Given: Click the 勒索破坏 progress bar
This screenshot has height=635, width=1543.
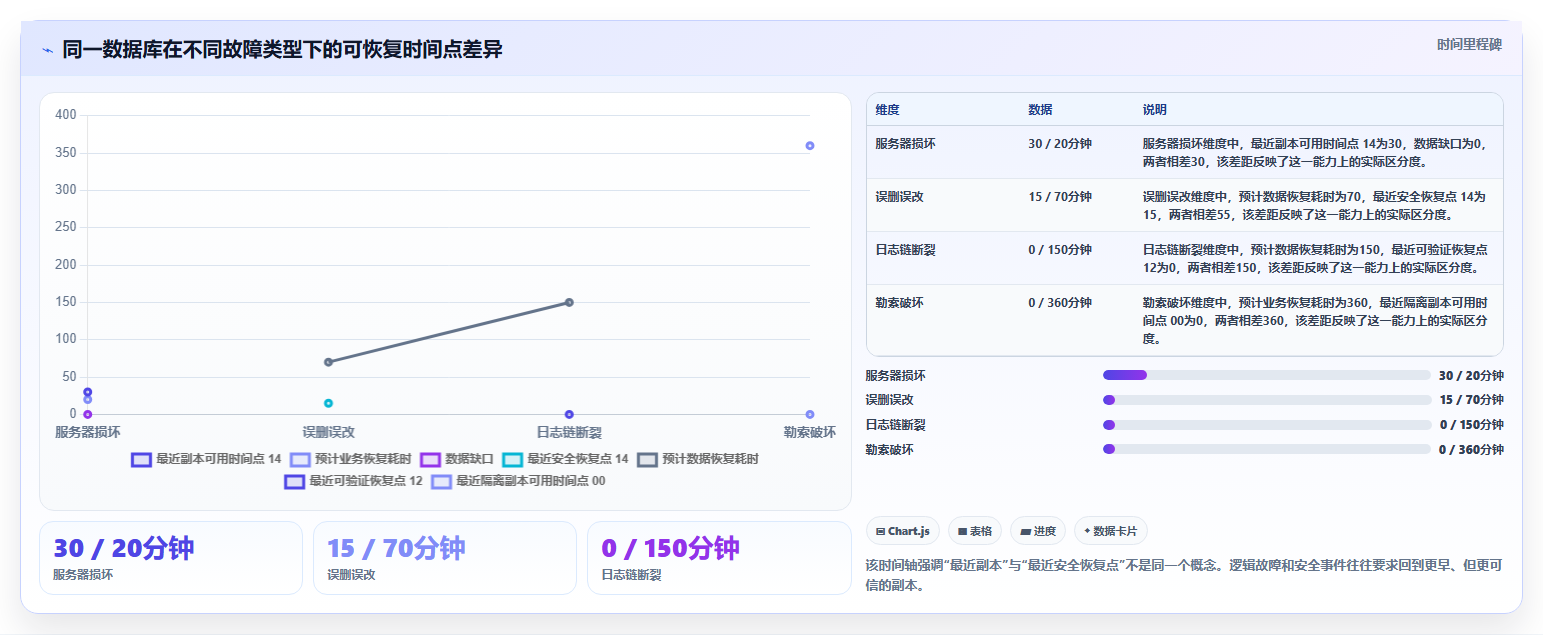Looking at the screenshot, I should (1266, 449).
